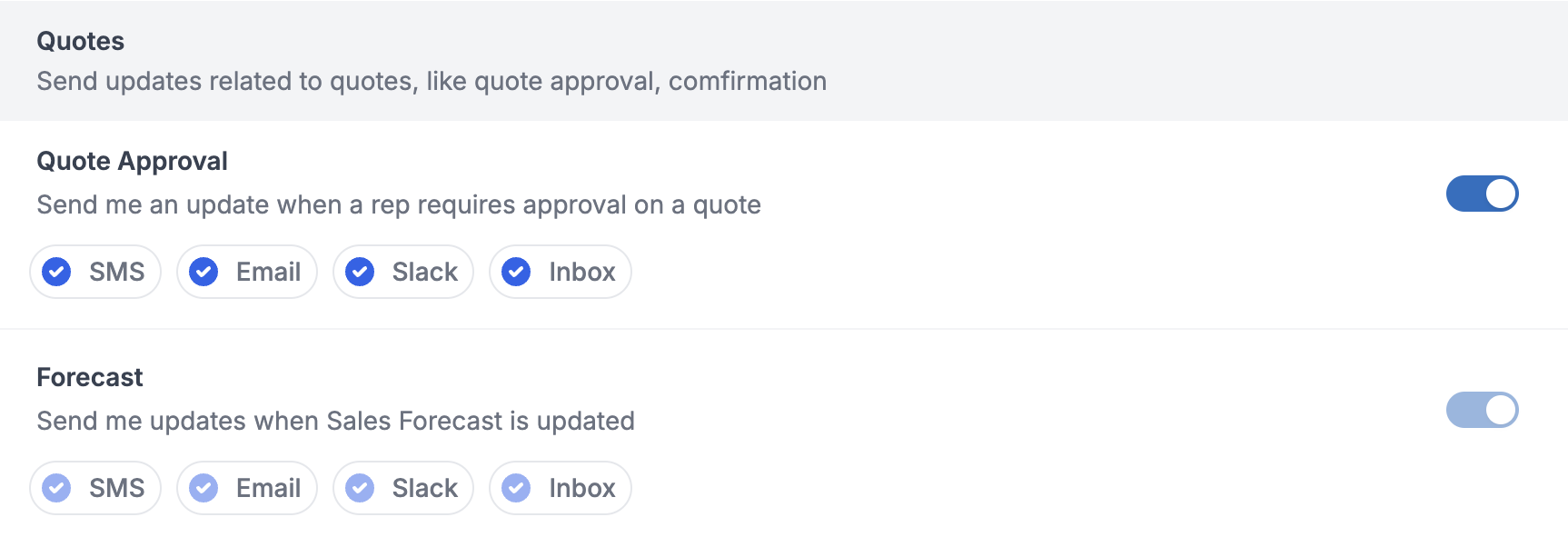Deselect the SMS chip for Quote Approval
Viewport: 1568px width, 547px height.
click(95, 272)
